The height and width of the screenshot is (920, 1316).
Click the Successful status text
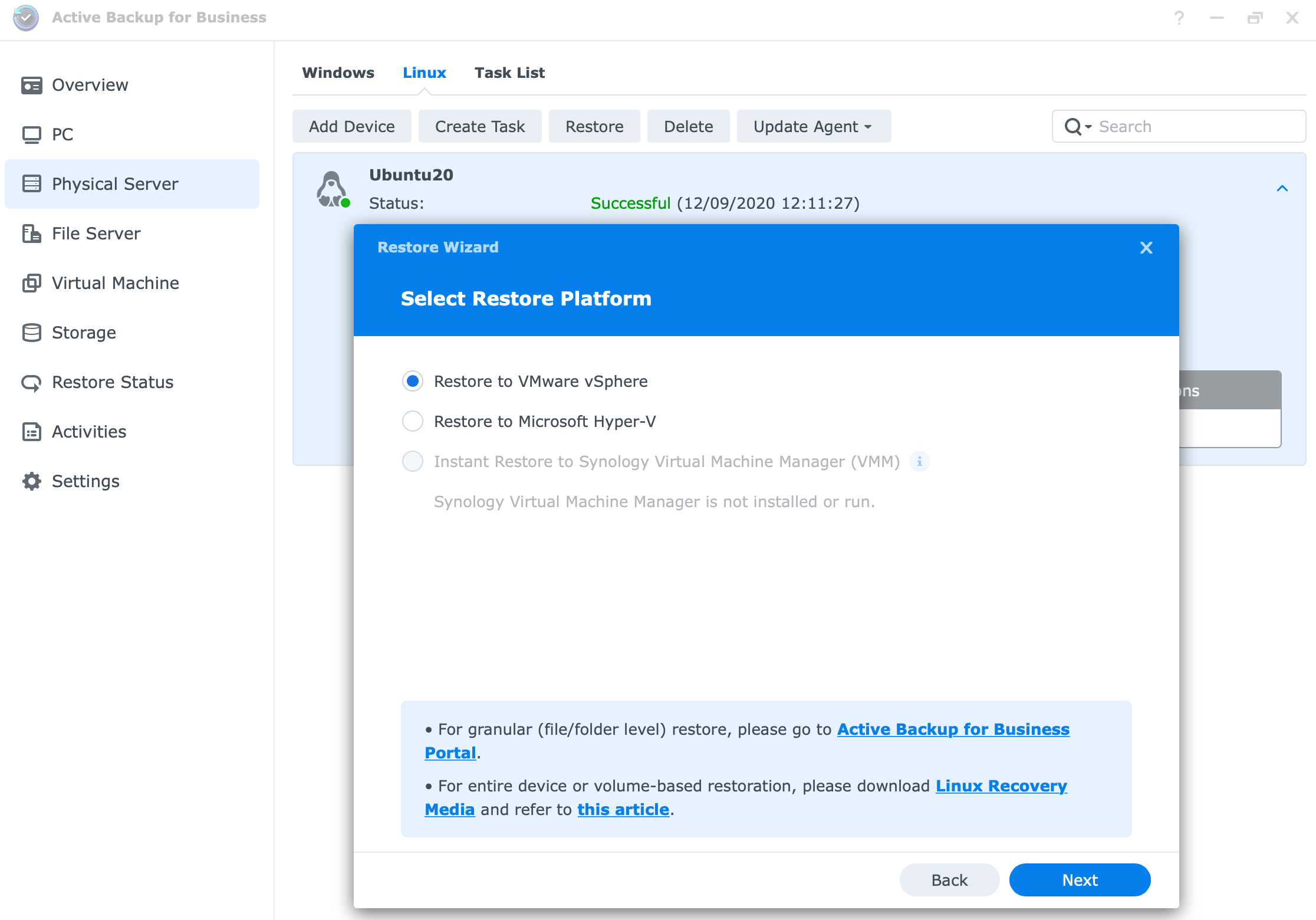(630, 203)
